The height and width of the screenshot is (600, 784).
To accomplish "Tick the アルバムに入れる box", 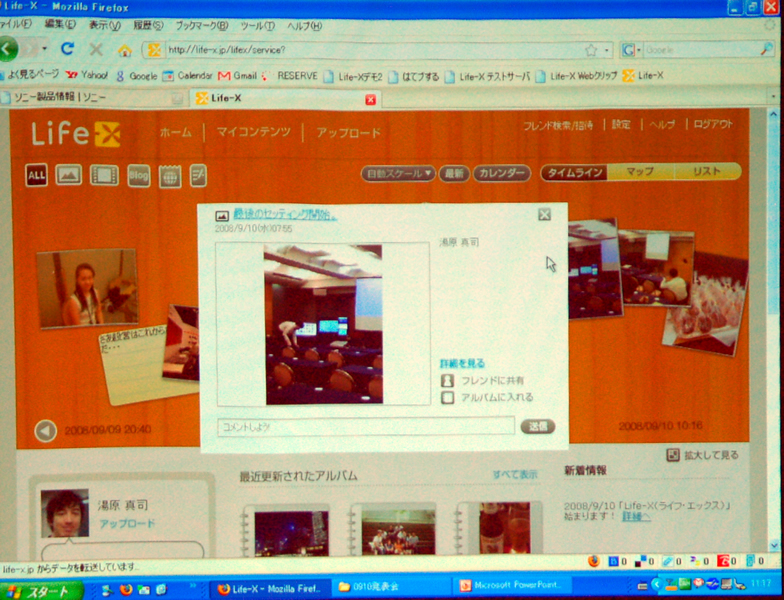I will tap(448, 398).
